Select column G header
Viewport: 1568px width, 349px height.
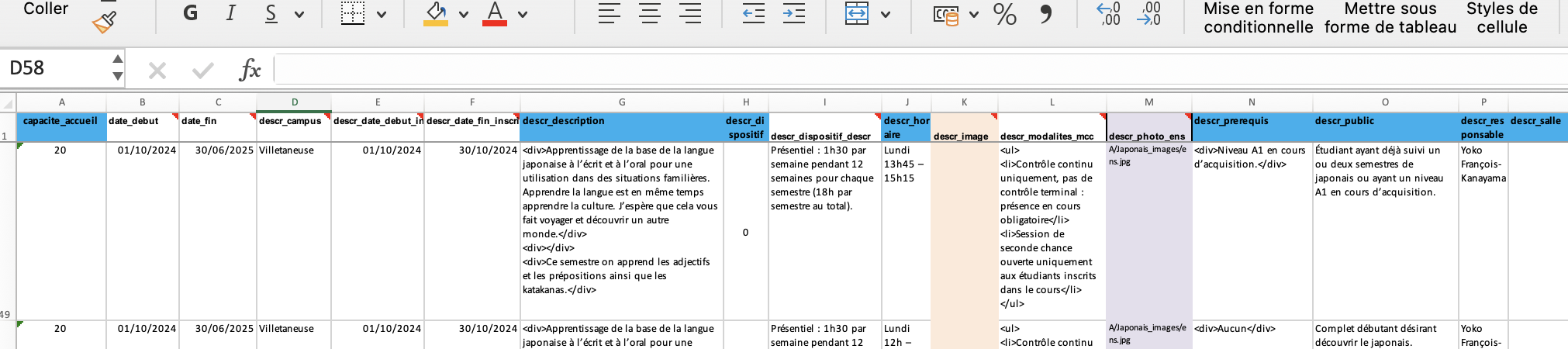622,102
